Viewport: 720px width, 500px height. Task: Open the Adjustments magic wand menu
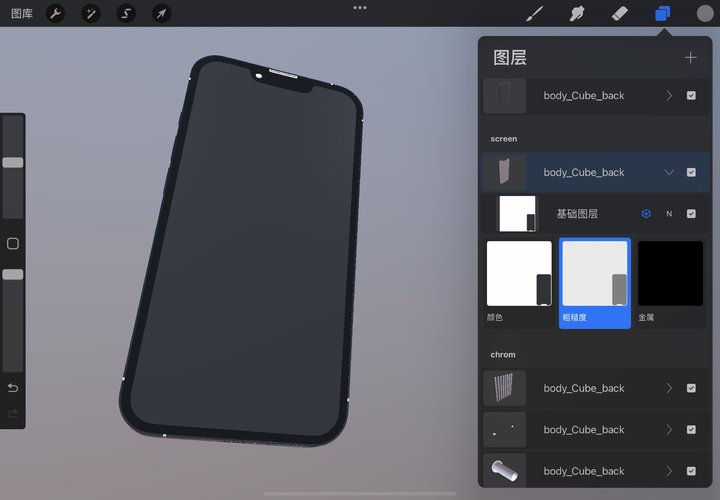tap(90, 13)
